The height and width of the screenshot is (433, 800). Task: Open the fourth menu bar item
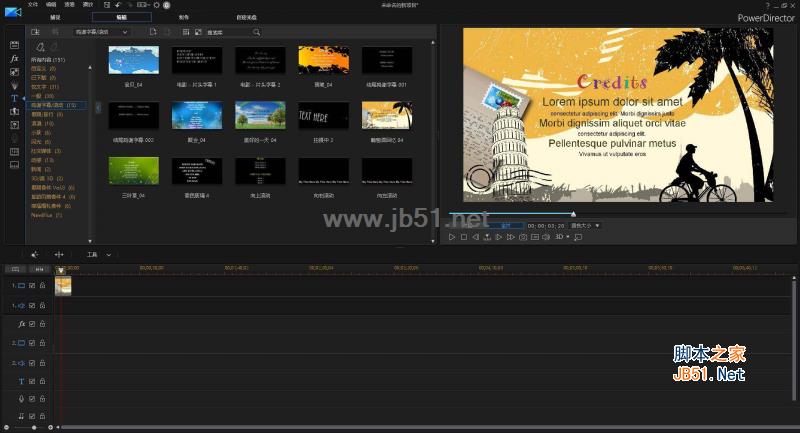(88, 5)
